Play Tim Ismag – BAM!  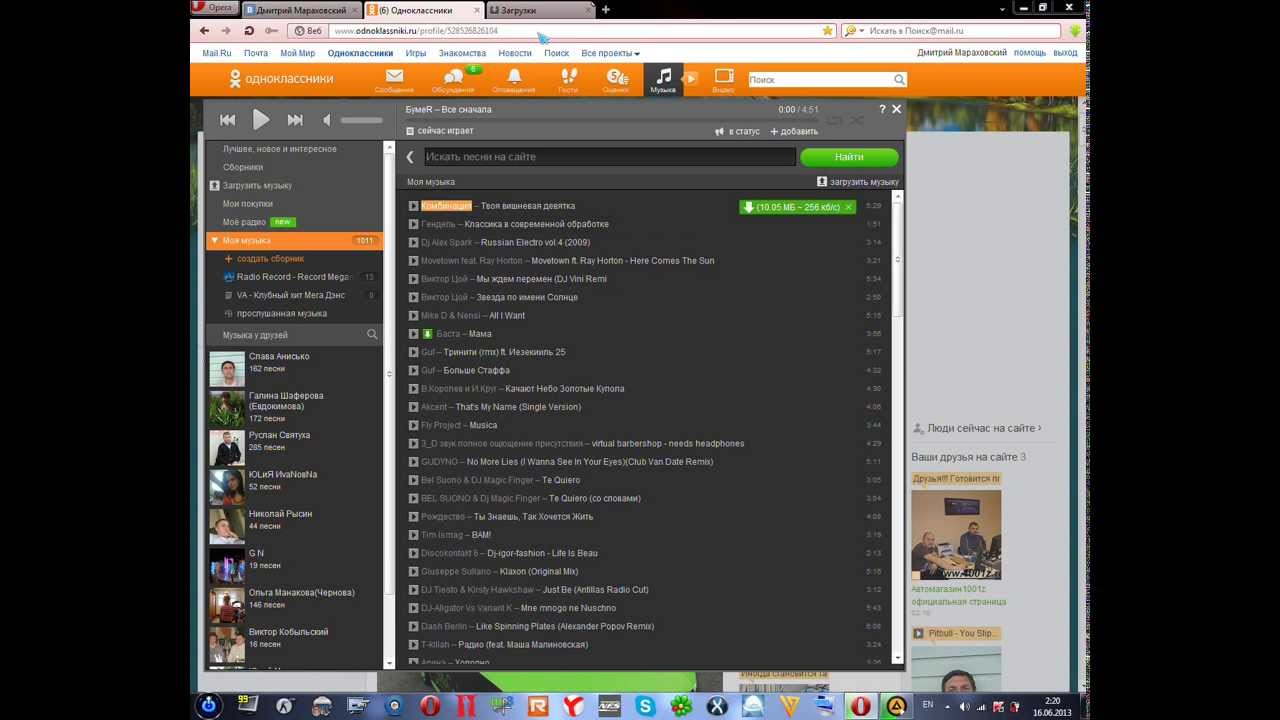coord(413,535)
